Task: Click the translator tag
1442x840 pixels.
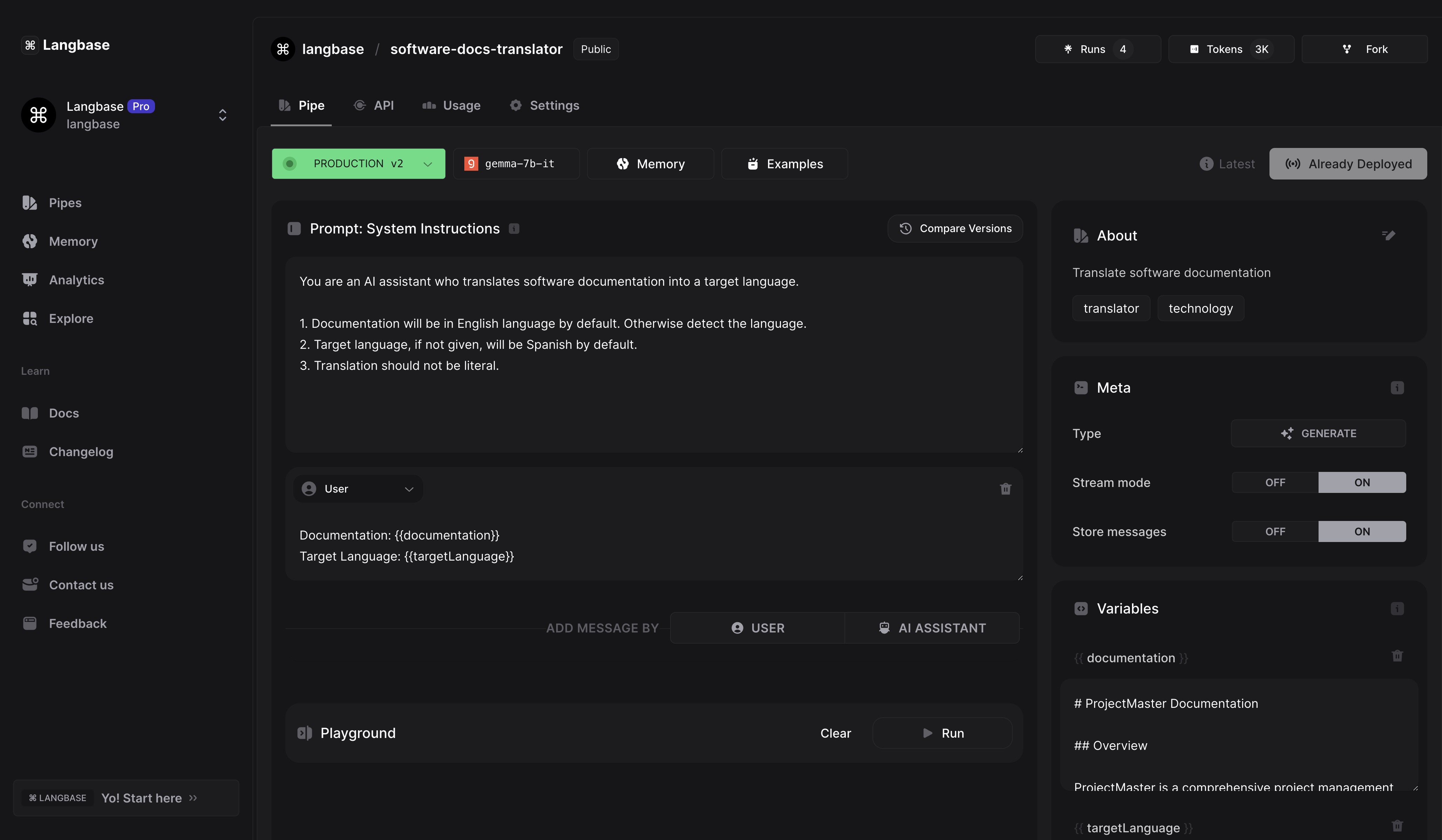Action: pyautogui.click(x=1111, y=309)
